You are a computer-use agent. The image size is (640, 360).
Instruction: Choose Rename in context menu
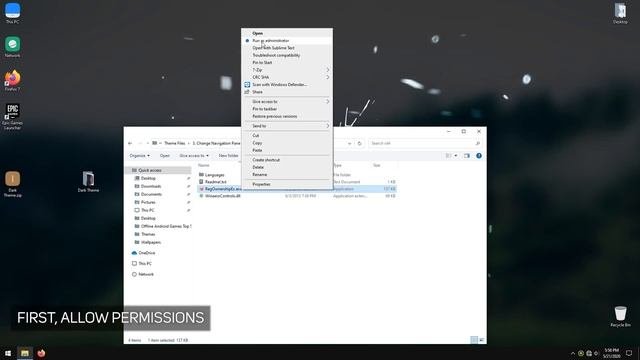(287, 175)
